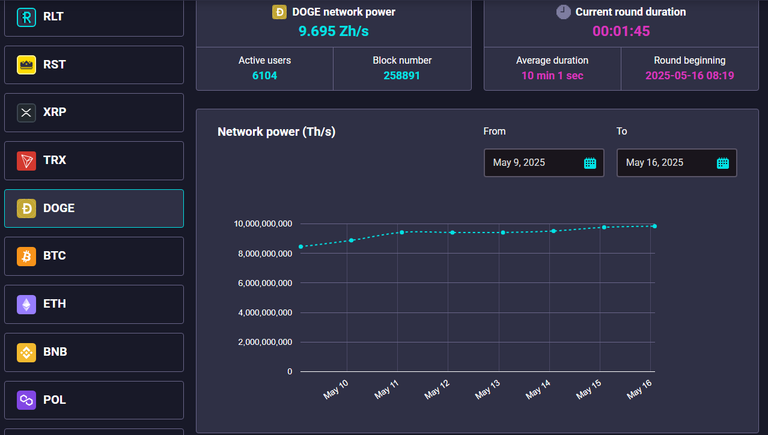Screen dimensions: 768x435
Task: Click the Active users value 6104
Action: pyautogui.click(x=264, y=75)
